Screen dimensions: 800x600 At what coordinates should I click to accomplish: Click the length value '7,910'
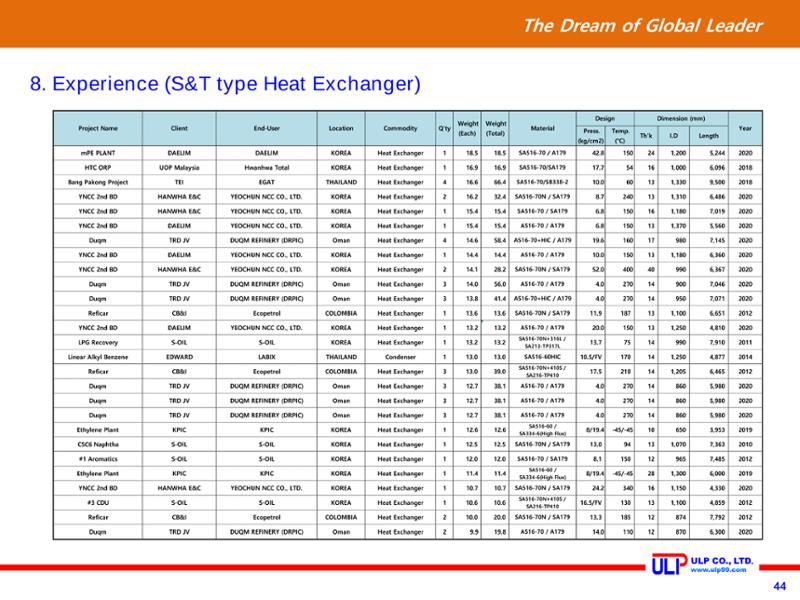[x=717, y=342]
